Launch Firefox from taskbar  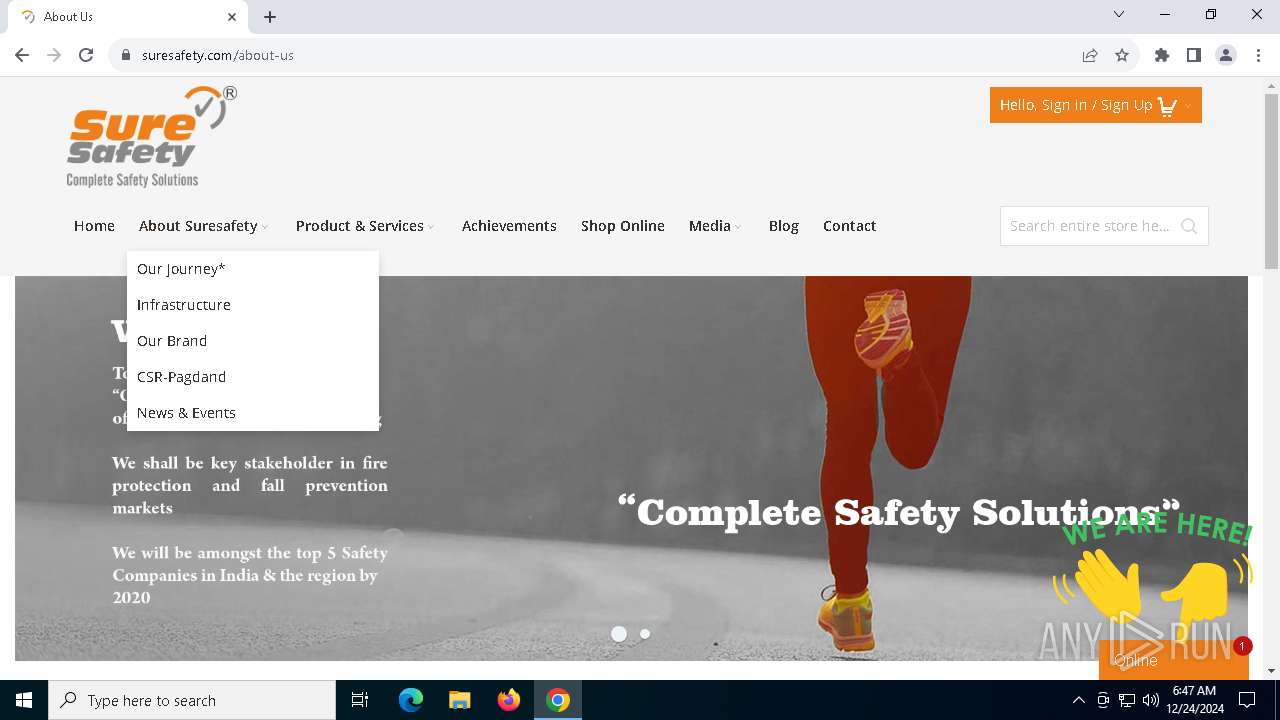pyautogui.click(x=509, y=700)
